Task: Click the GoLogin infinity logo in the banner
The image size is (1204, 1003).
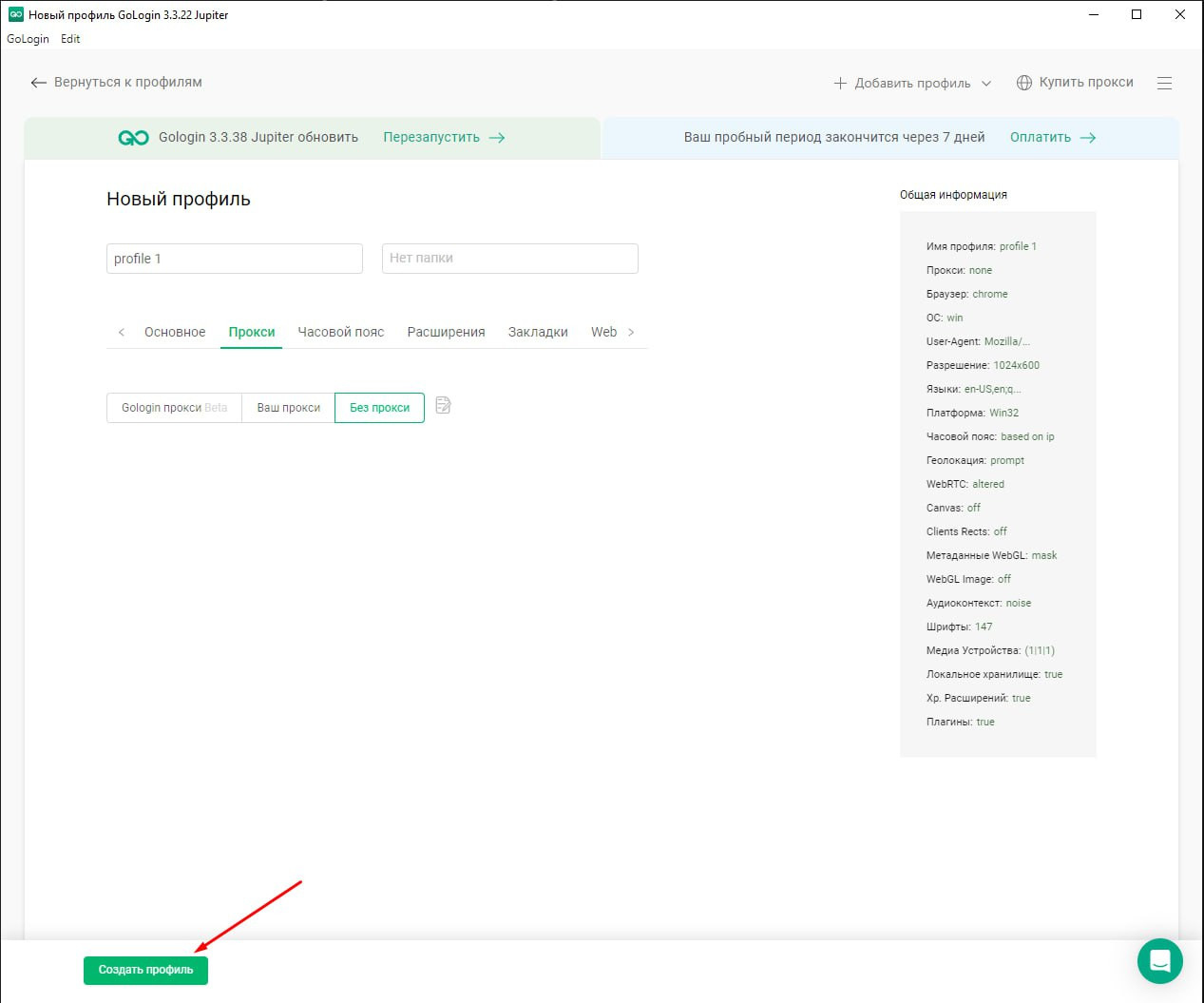Action: [x=133, y=138]
